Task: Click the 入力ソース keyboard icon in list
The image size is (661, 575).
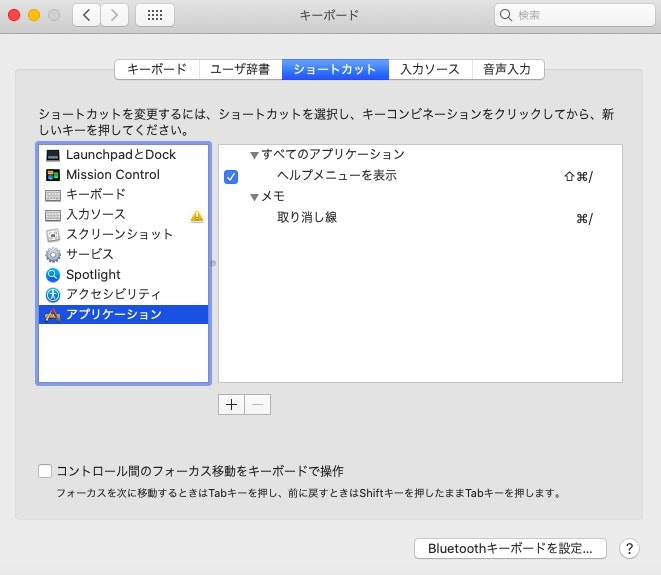Action: [53, 215]
